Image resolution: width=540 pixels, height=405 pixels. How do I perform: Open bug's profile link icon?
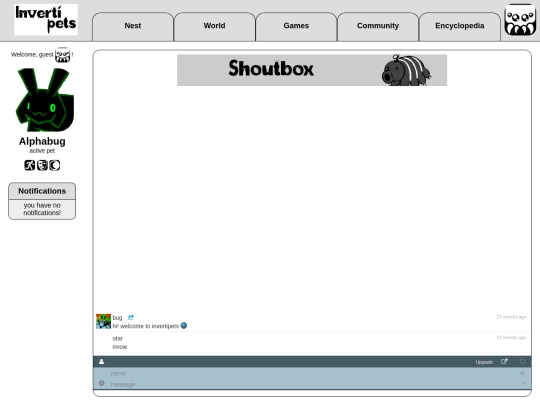coord(131,318)
